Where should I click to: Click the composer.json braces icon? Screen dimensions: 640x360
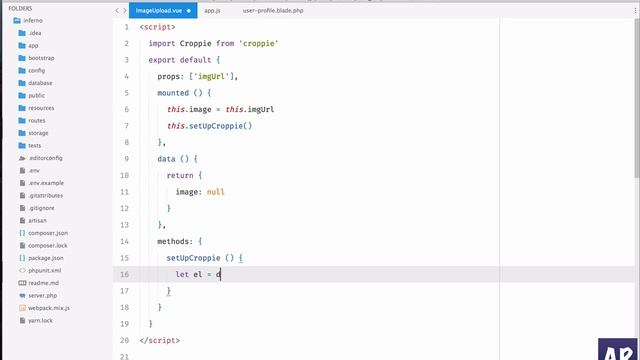point(22,233)
